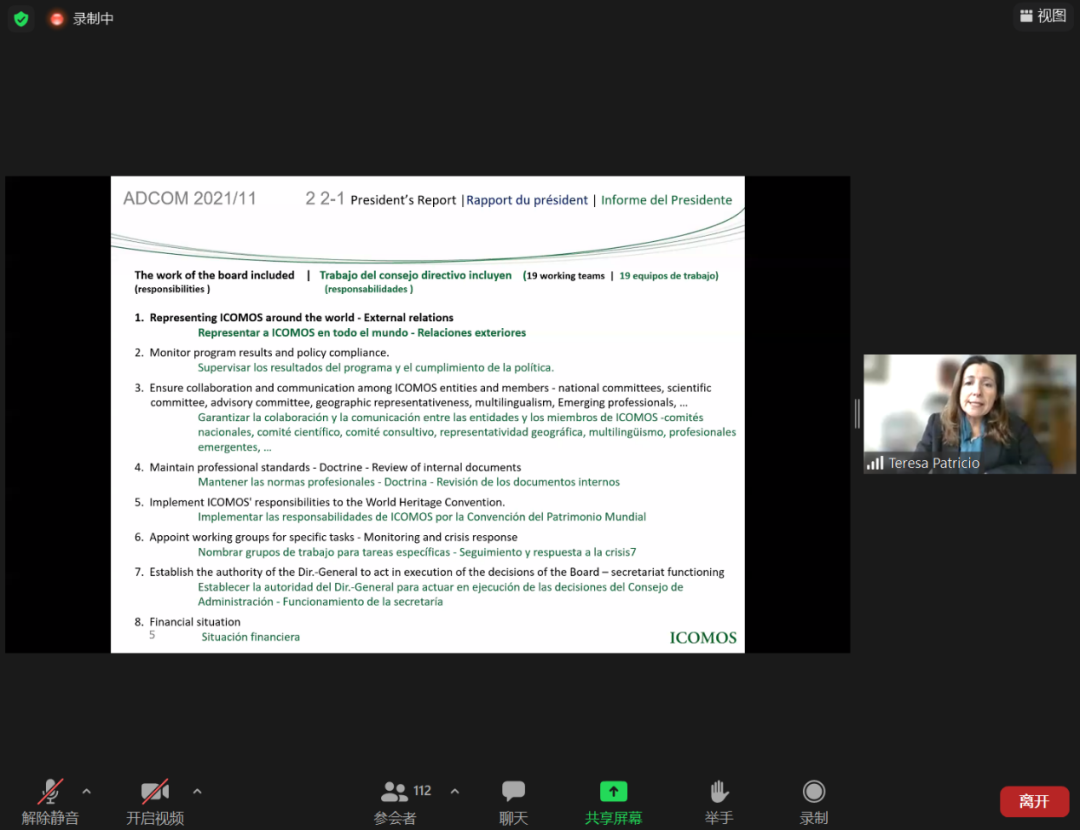Viewport: 1080px width, 830px height.
Task: Click the 录制中 recording status label
Action: click(93, 19)
